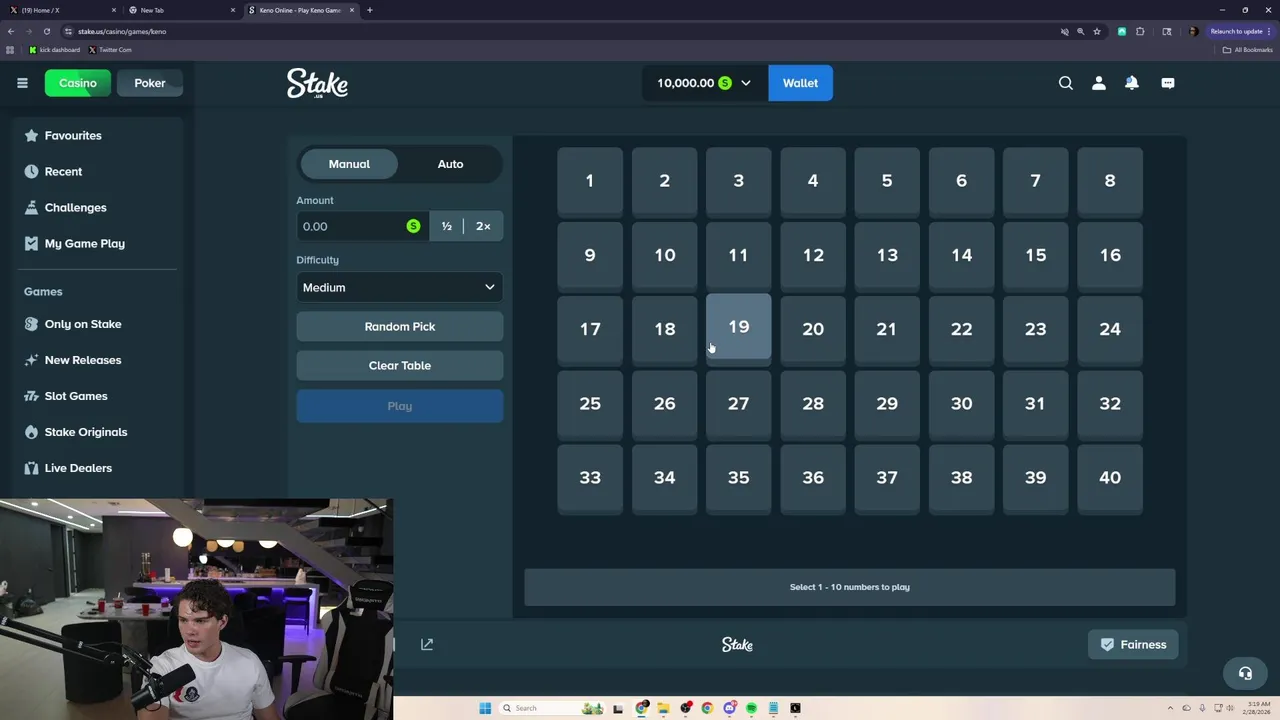Open a new browser tab with plus
1280x720 pixels.
370,10
